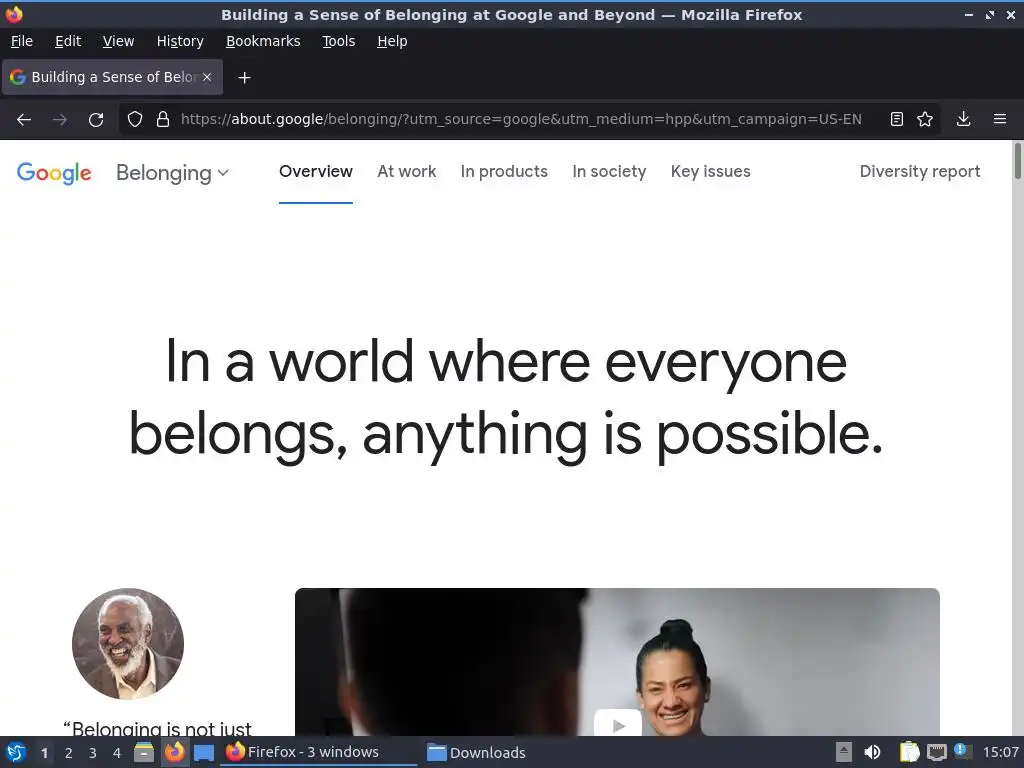1024x768 pixels.
Task: Open the File menu
Action: tap(22, 41)
